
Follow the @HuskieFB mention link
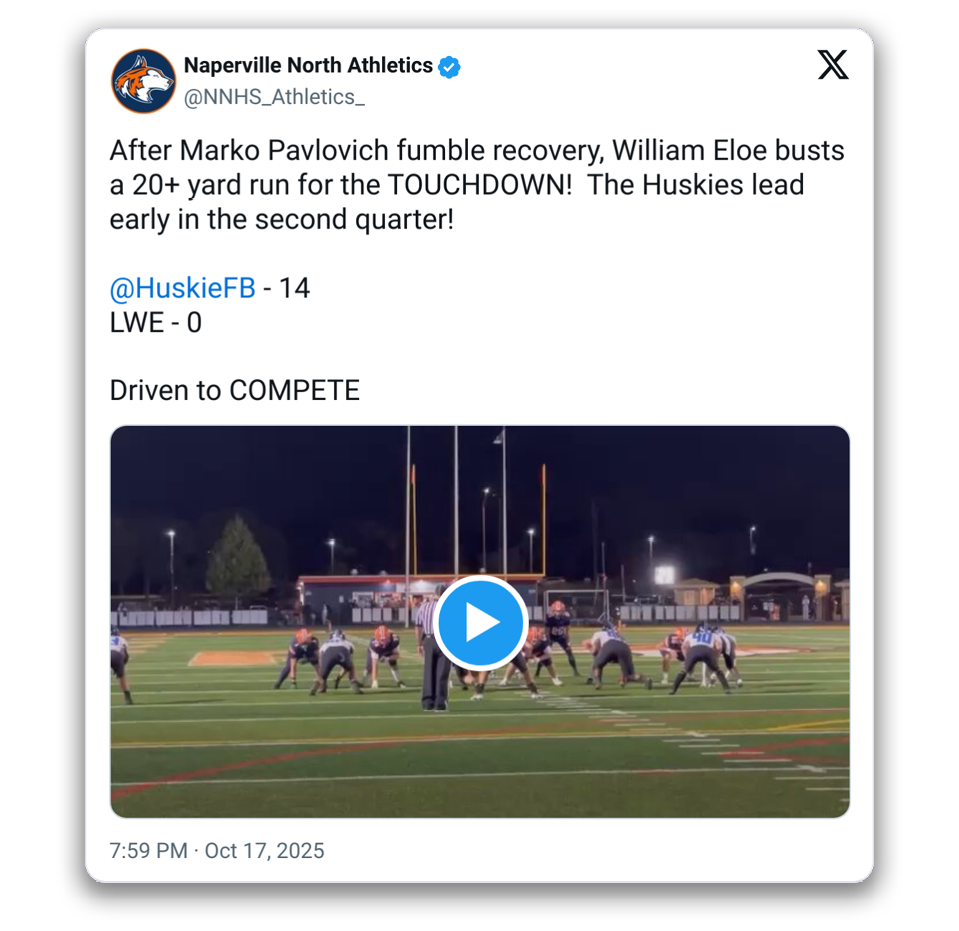click(182, 289)
